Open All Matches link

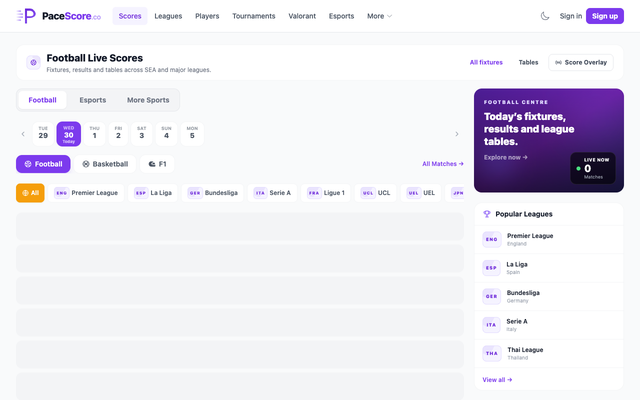[x=443, y=164]
